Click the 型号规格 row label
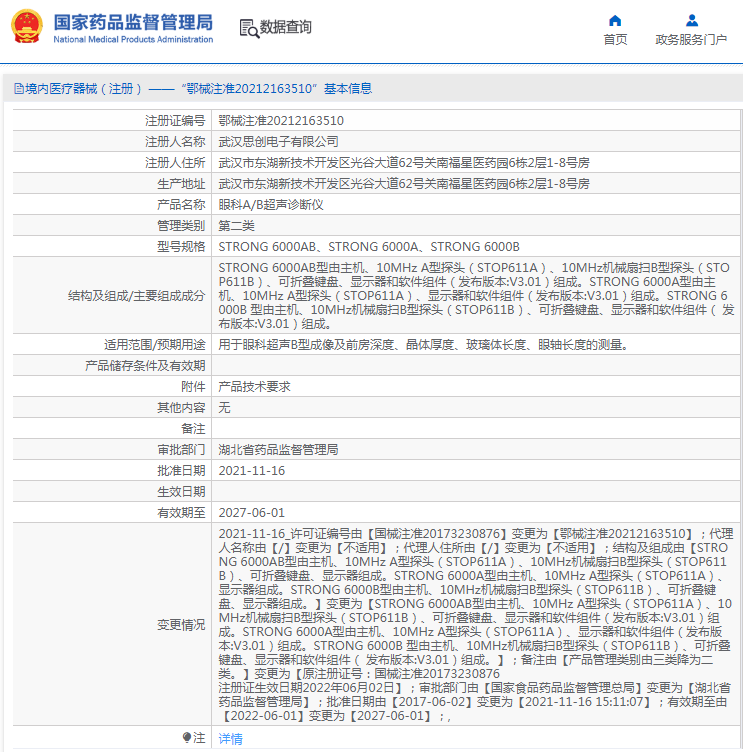 click(181, 247)
